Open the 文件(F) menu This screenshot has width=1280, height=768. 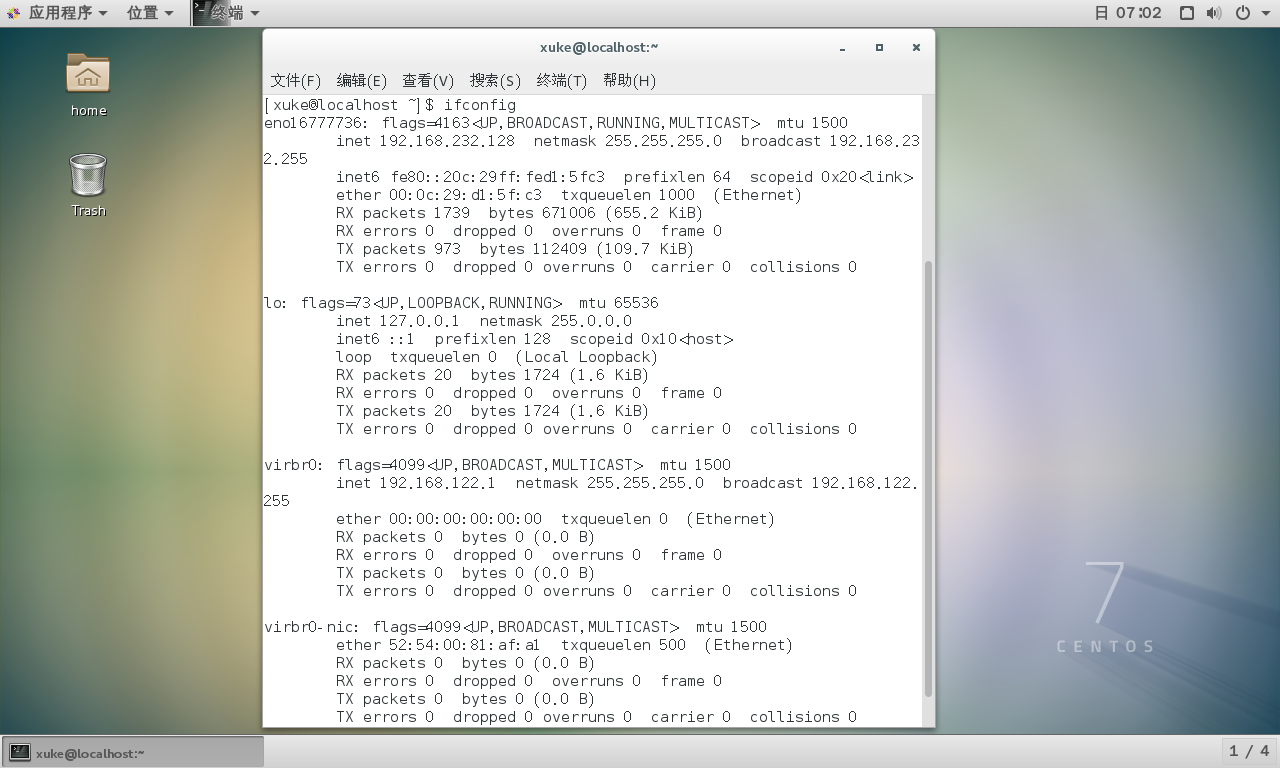point(296,81)
